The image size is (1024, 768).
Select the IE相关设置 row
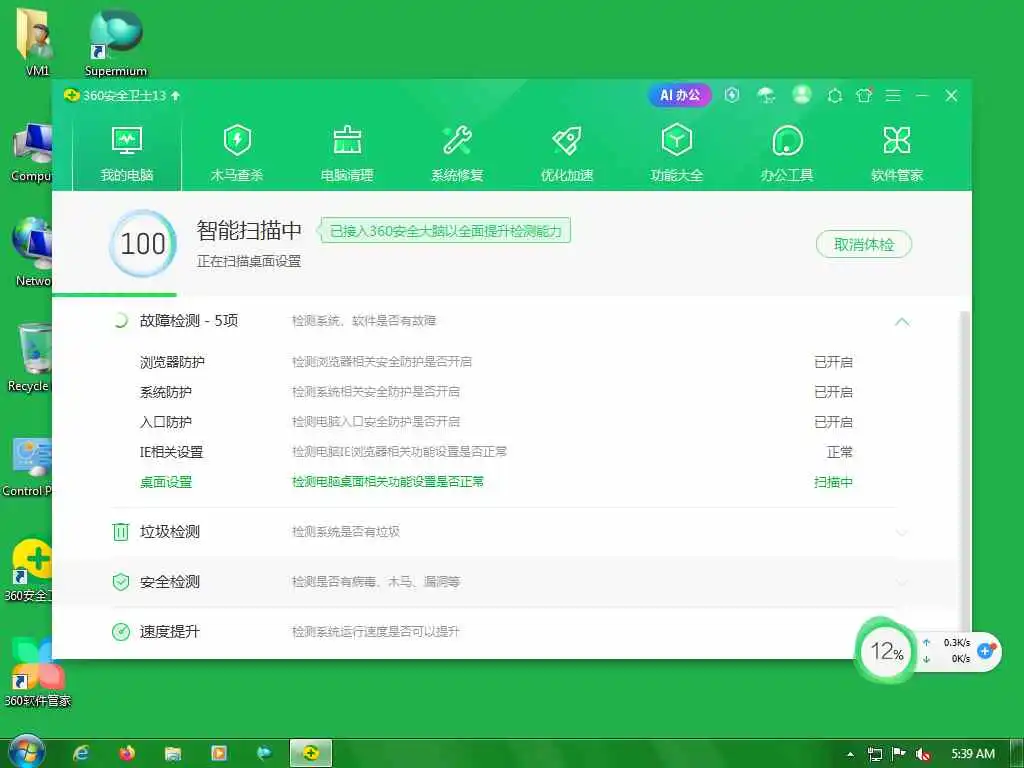(496, 452)
